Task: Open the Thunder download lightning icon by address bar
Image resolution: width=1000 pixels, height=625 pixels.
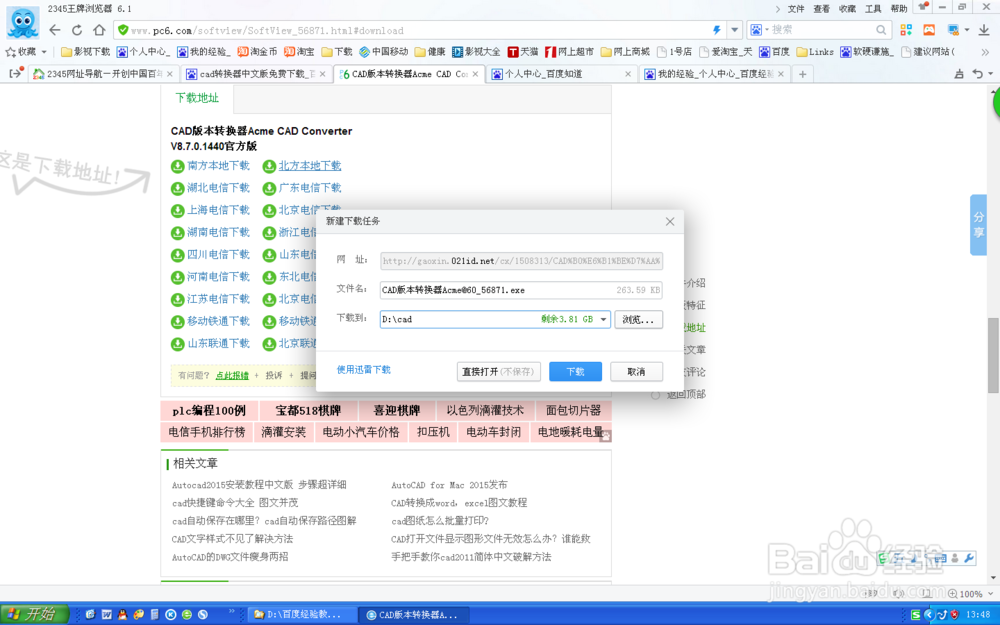Action: pyautogui.click(x=717, y=29)
